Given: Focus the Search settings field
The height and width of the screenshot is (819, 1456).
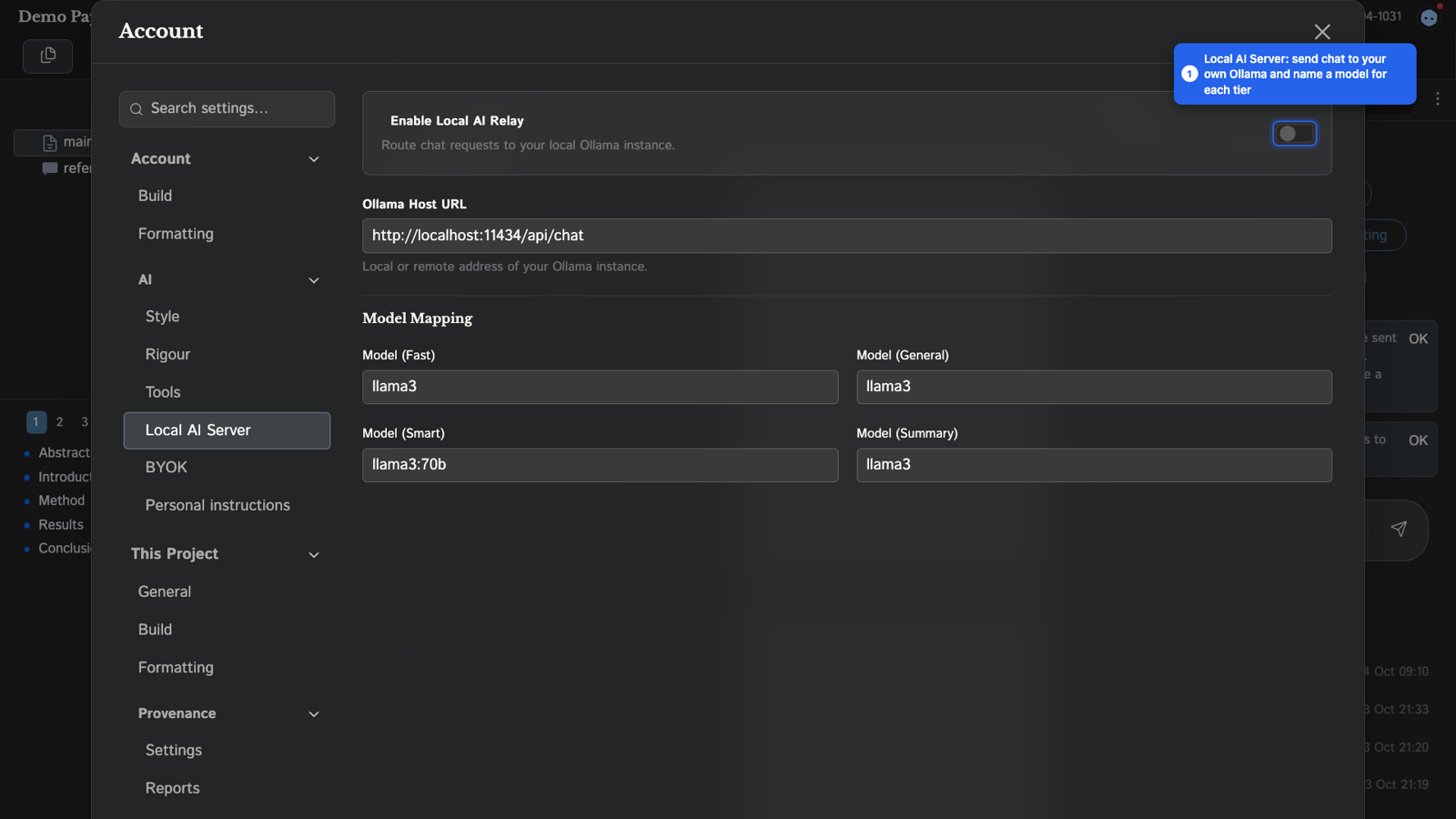Looking at the screenshot, I should 227,109.
